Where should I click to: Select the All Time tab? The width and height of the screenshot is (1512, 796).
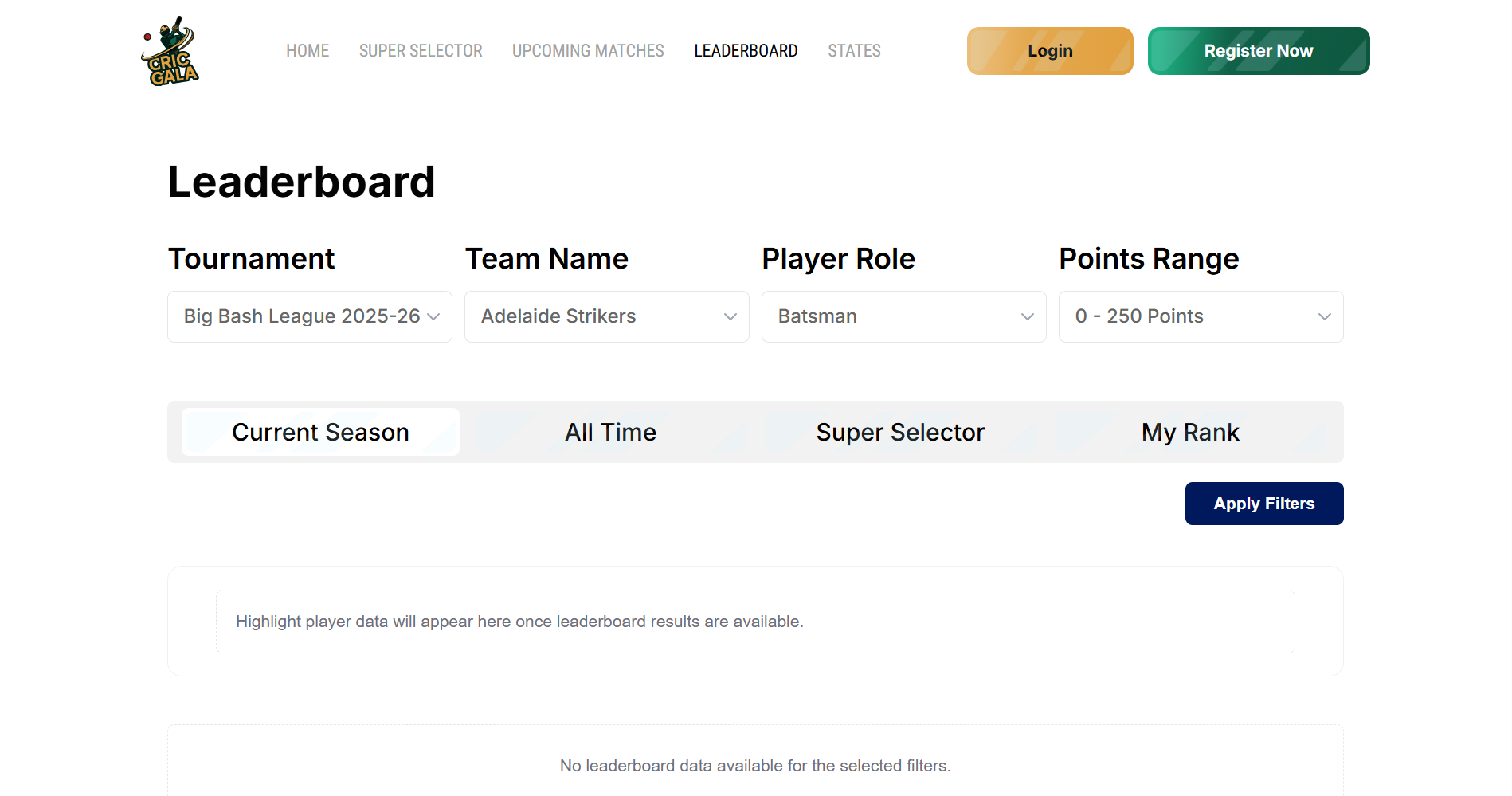[610, 432]
